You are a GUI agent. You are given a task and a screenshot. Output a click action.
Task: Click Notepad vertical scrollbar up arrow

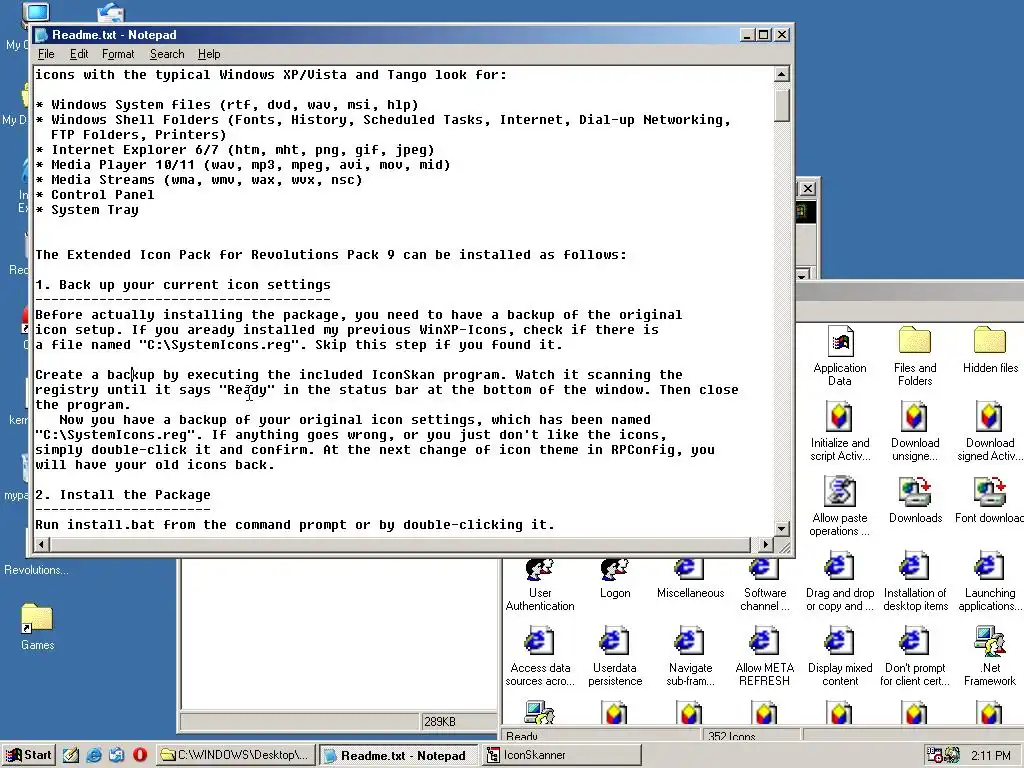(x=782, y=74)
